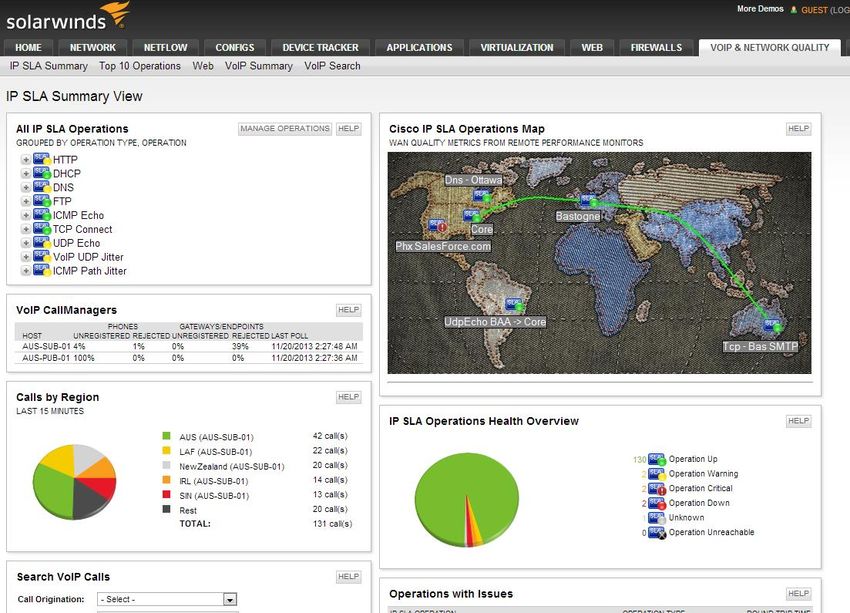Click the FTP operation type icon
The image size is (850, 613).
tap(42, 201)
